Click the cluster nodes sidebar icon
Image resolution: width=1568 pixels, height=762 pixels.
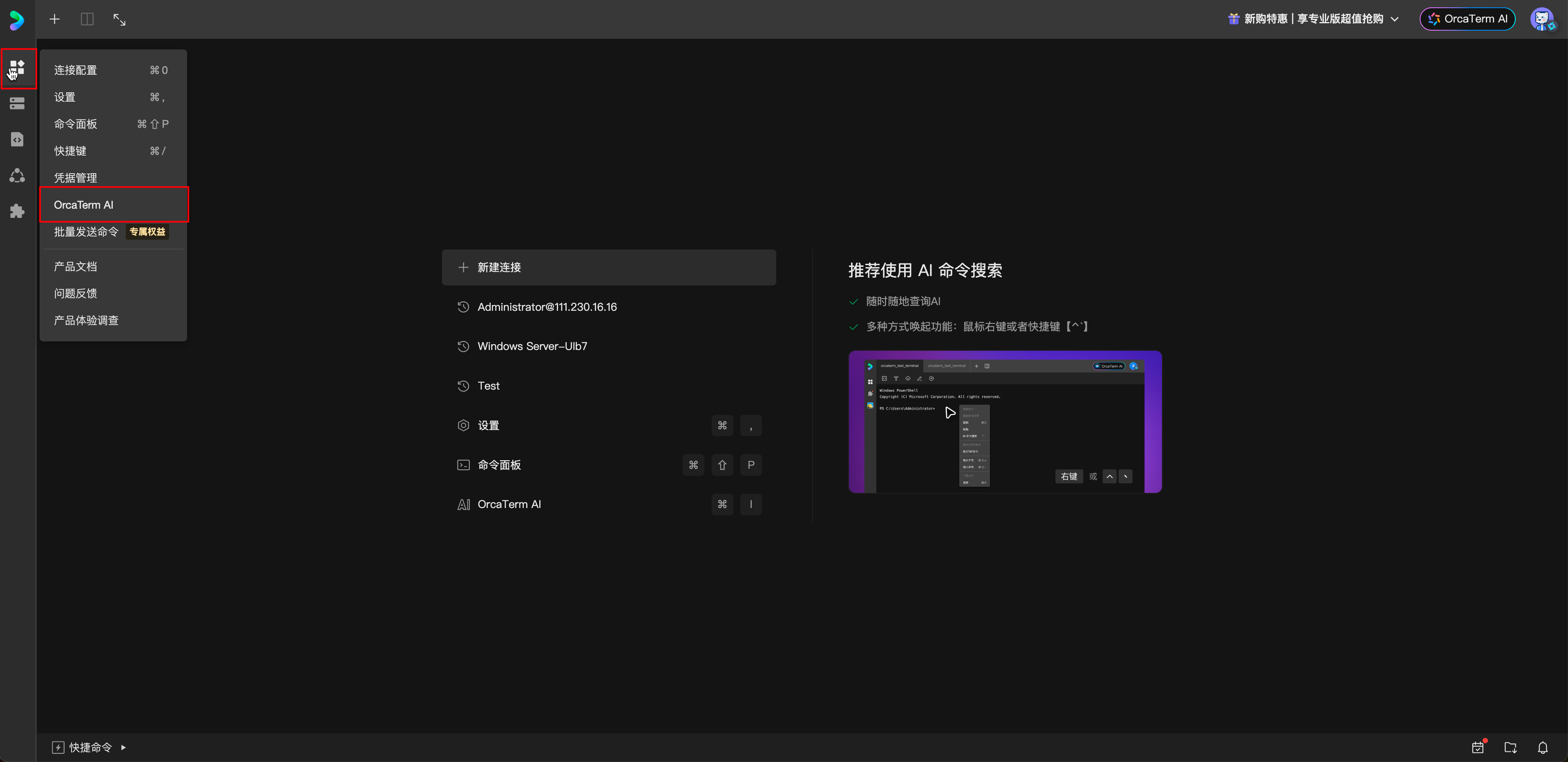17,175
